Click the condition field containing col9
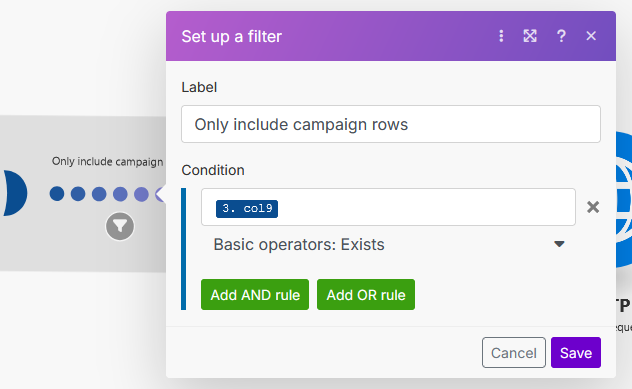Image resolution: width=632 pixels, height=389 pixels. tap(388, 207)
